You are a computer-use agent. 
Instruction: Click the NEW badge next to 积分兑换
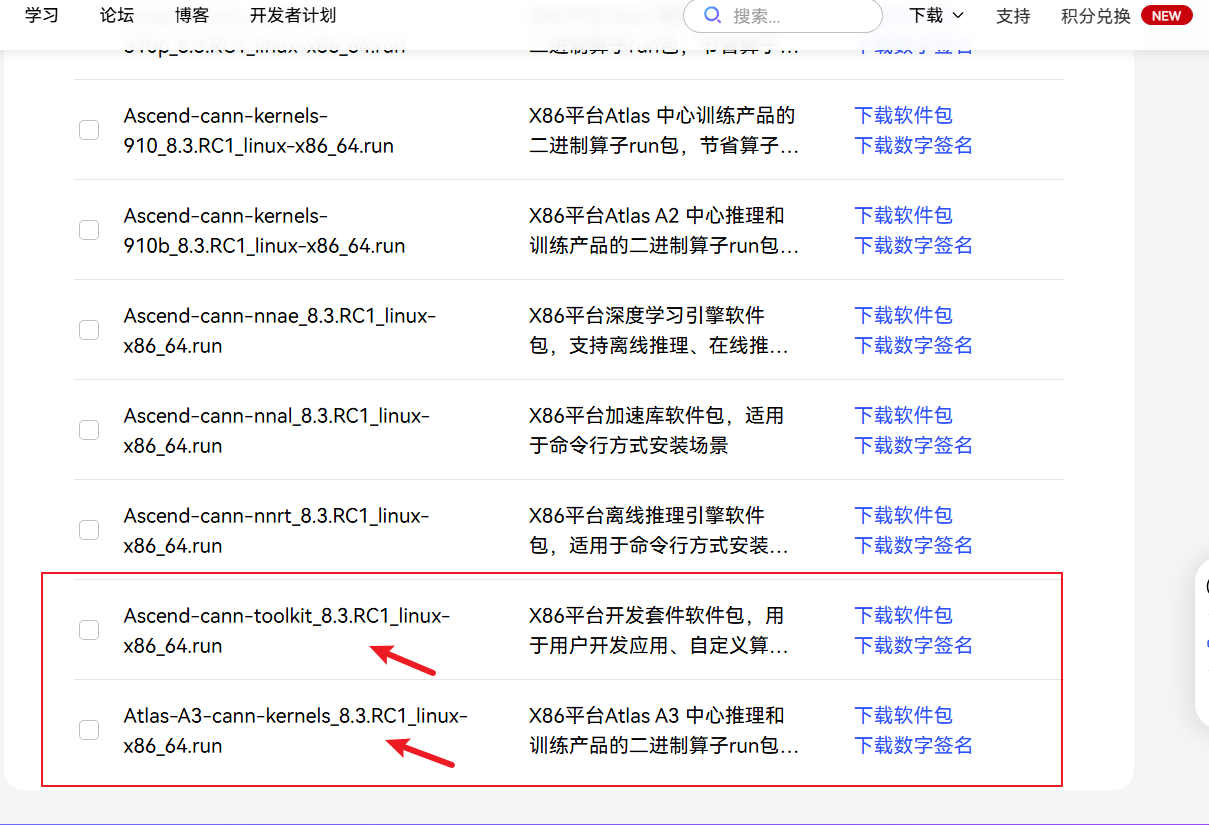1166,15
